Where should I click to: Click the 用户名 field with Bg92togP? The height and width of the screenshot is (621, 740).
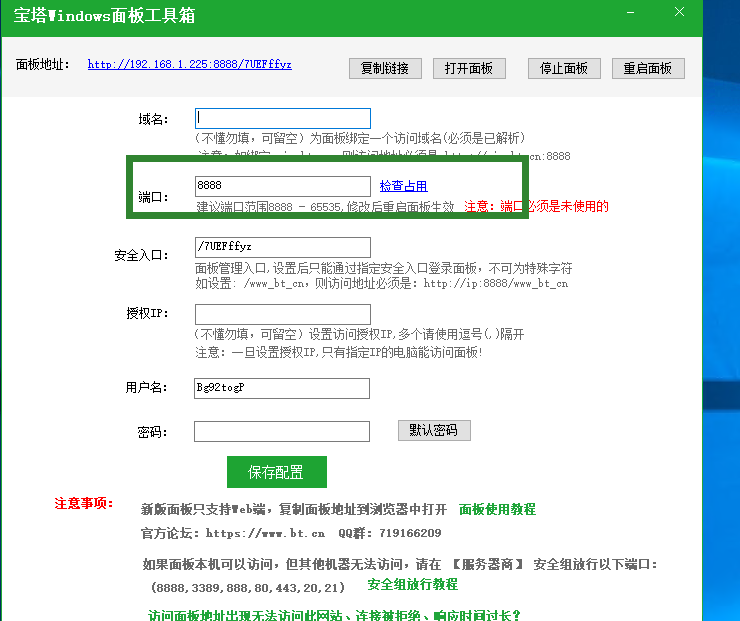[x=282, y=388]
